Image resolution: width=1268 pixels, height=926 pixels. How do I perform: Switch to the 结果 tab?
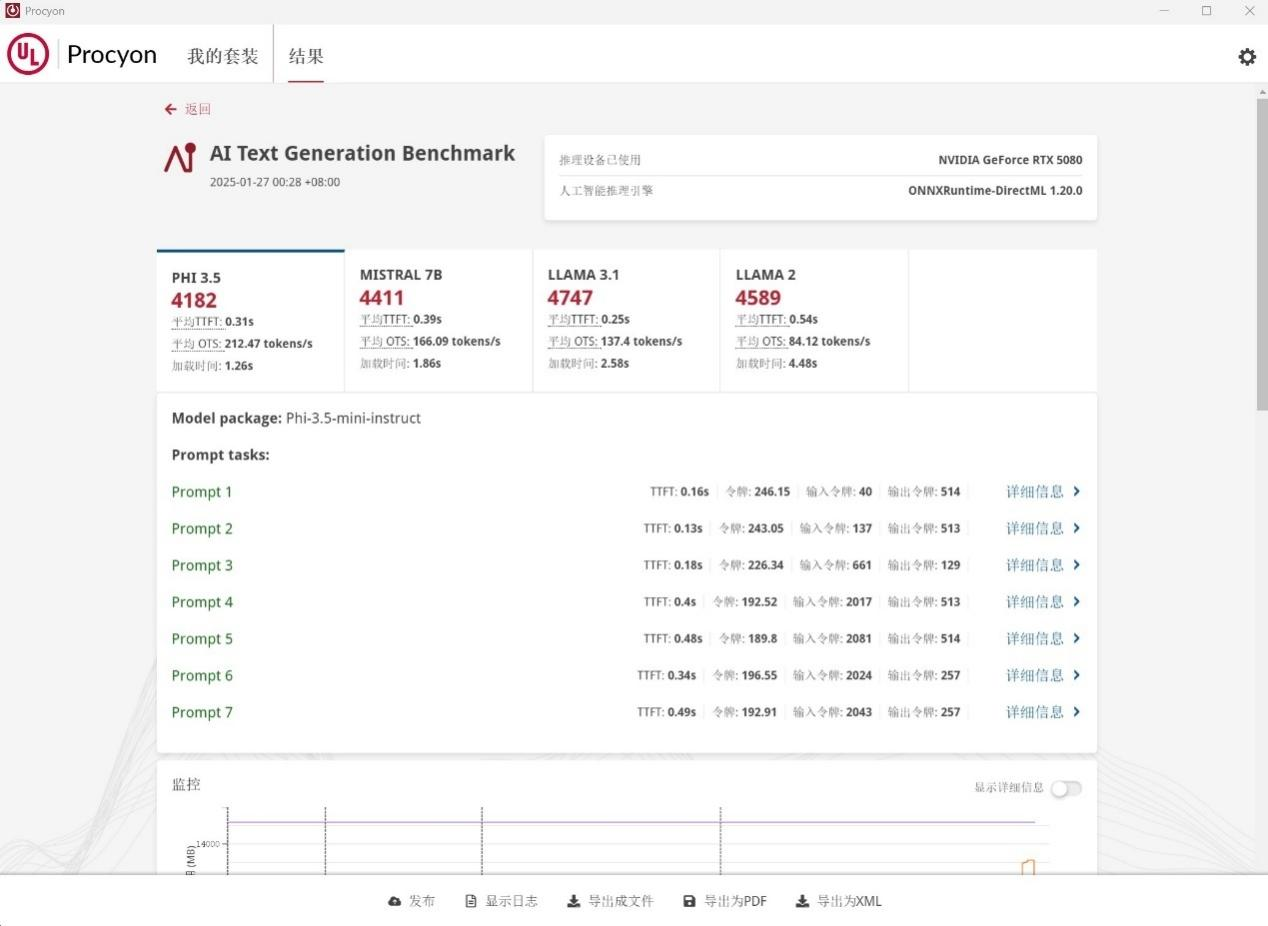(x=306, y=56)
